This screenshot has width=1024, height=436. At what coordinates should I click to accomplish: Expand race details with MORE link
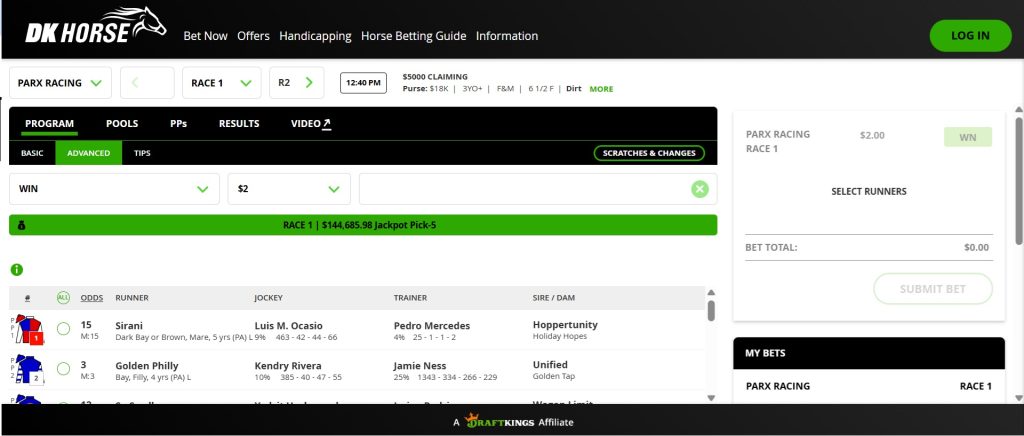(601, 89)
